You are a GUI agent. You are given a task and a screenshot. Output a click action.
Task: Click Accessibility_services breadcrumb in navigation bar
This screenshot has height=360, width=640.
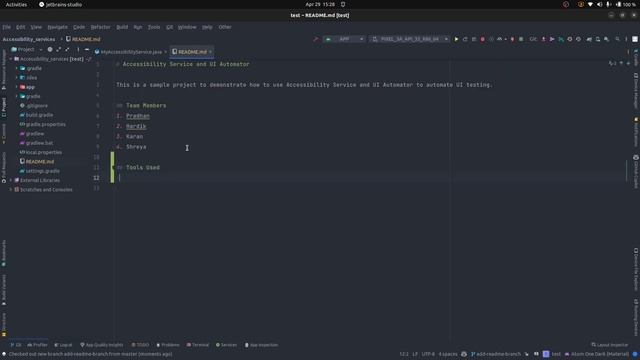[29, 39]
